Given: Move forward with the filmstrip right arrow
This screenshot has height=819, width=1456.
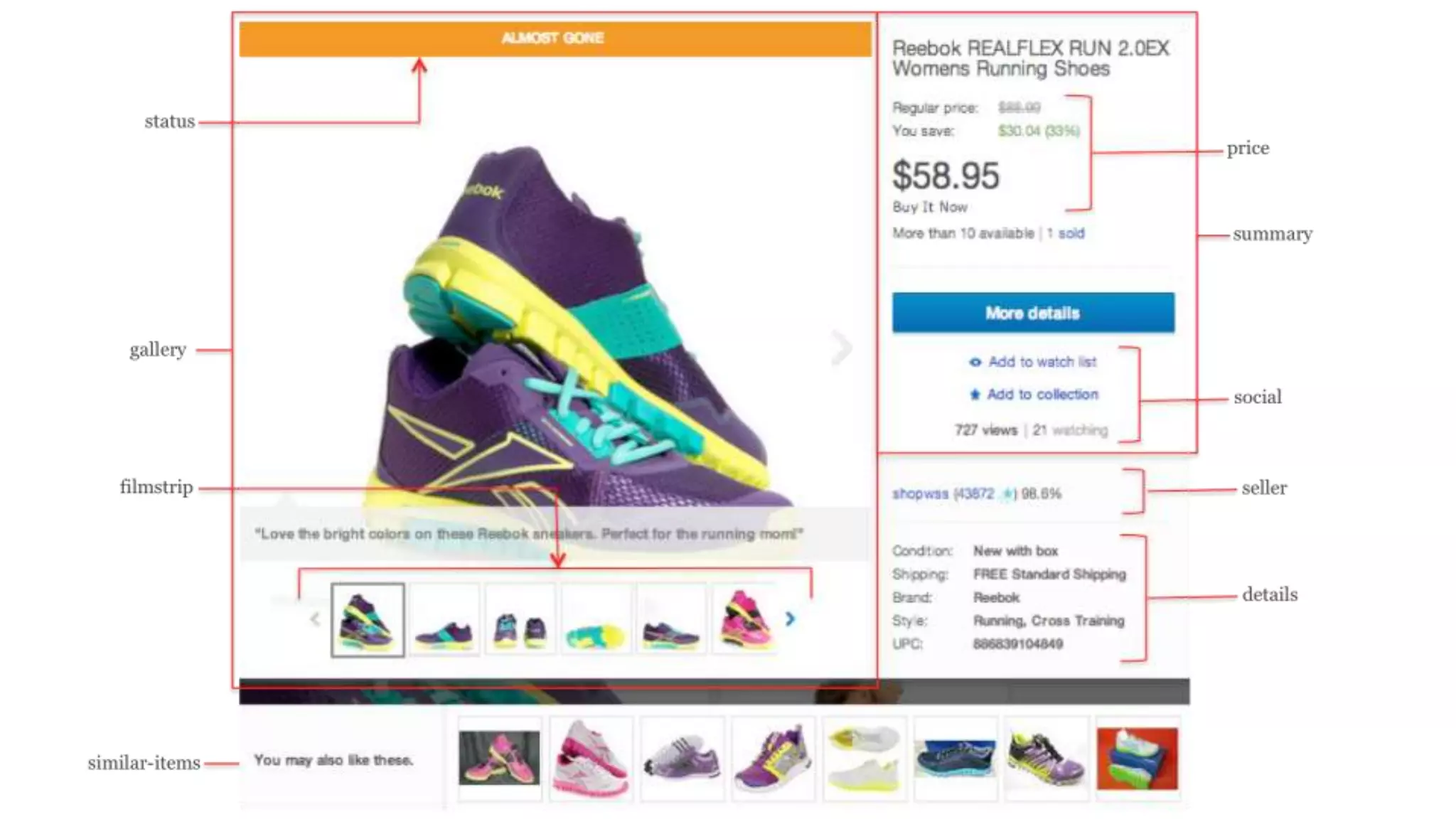Looking at the screenshot, I should pyautogui.click(x=790, y=619).
